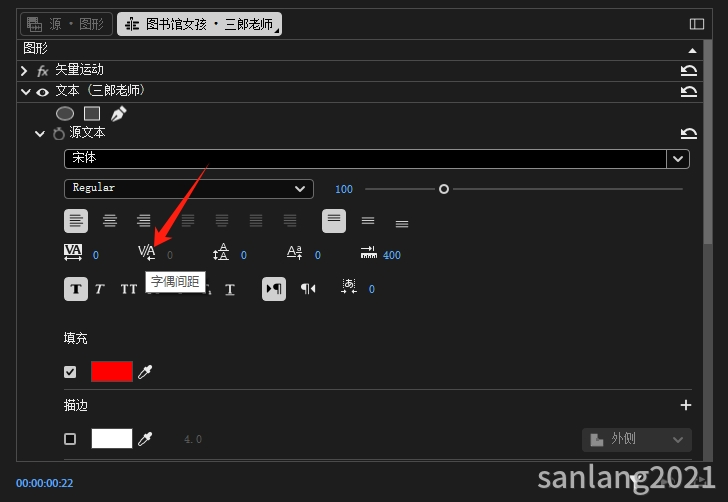Toggle underline text style
Viewport: 728px width, 502px height.
[x=230, y=289]
